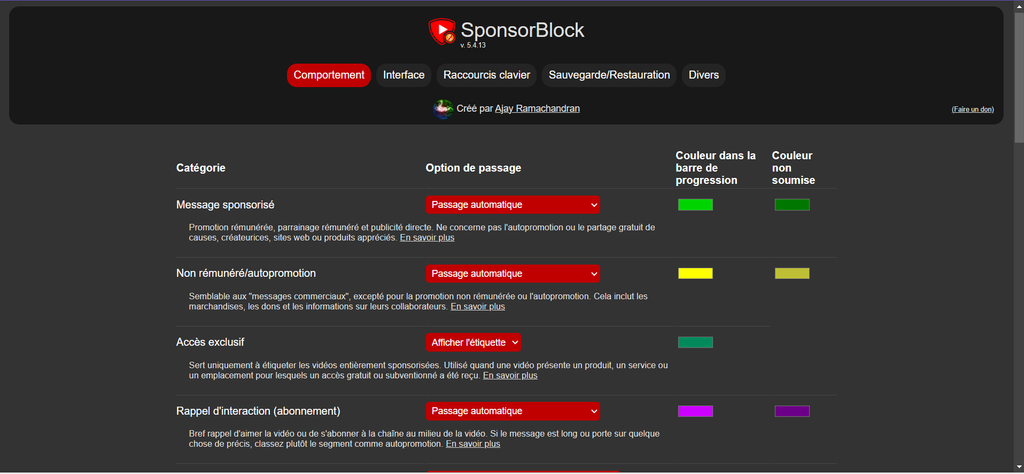1024x474 pixels.
Task: Click Ajay Ramachandran's avatar image
Action: [443, 108]
